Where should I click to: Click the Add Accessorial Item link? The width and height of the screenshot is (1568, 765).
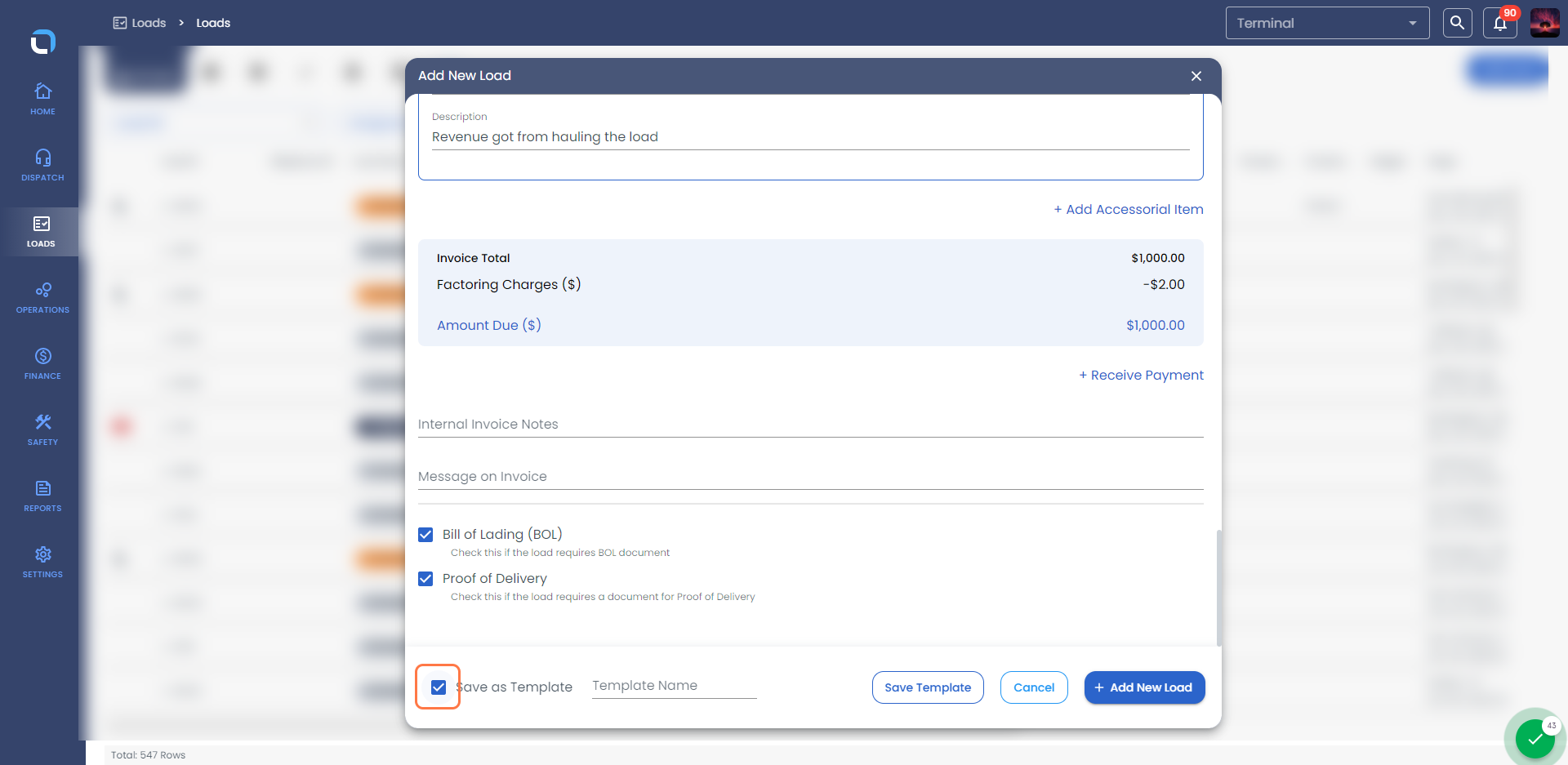tap(1129, 210)
